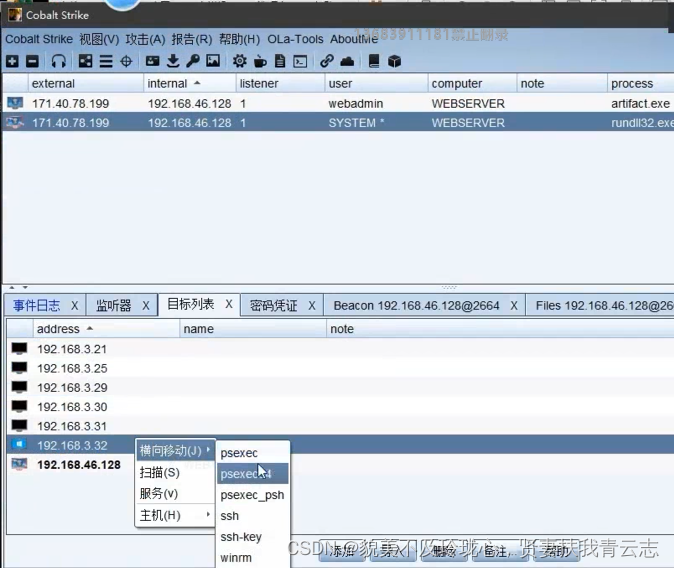
Task: Select psexec_psh from submenu
Action: tap(253, 494)
